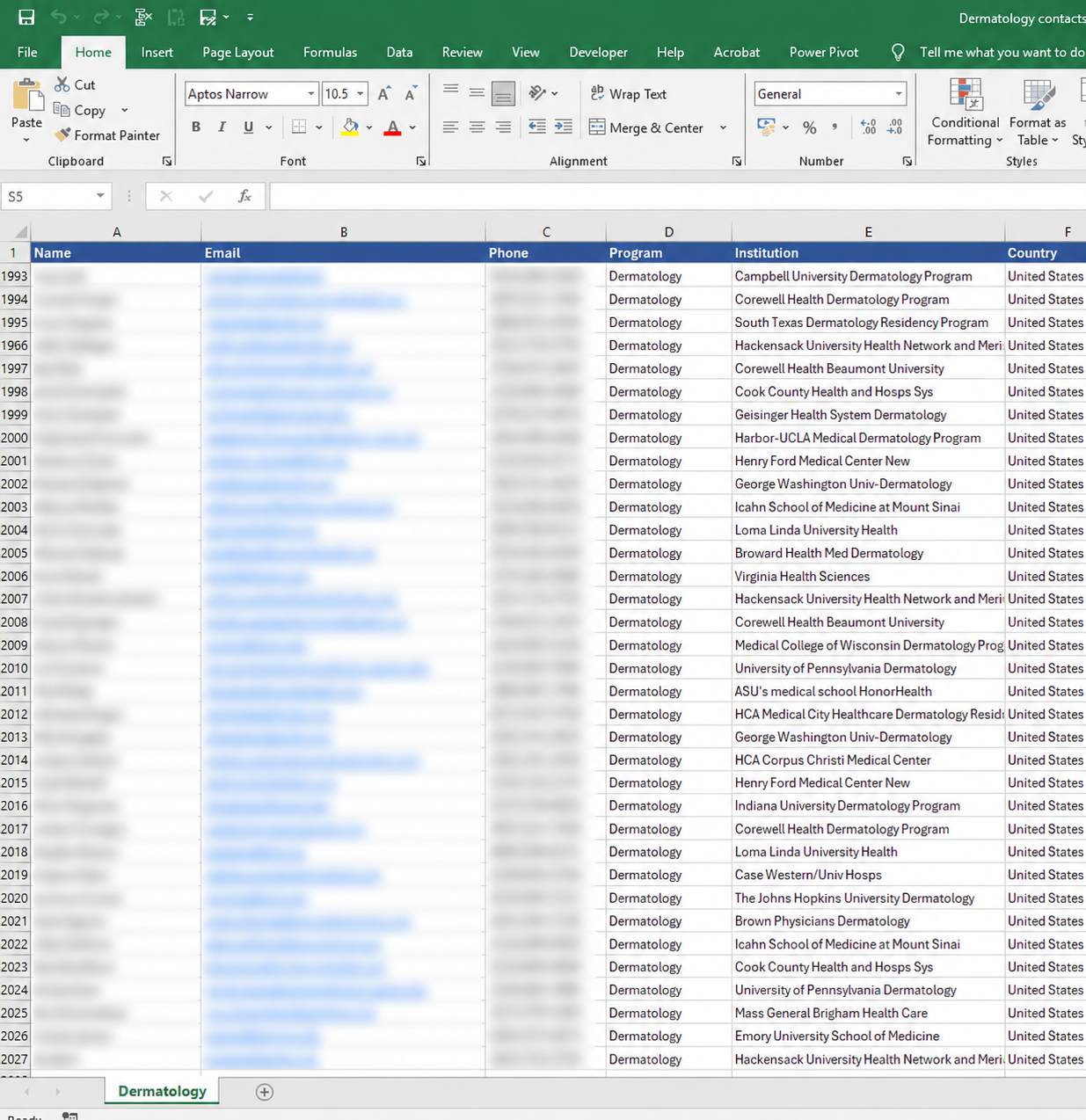Open the Fill Color palette arrow
The width and height of the screenshot is (1086, 1120).
[369, 127]
